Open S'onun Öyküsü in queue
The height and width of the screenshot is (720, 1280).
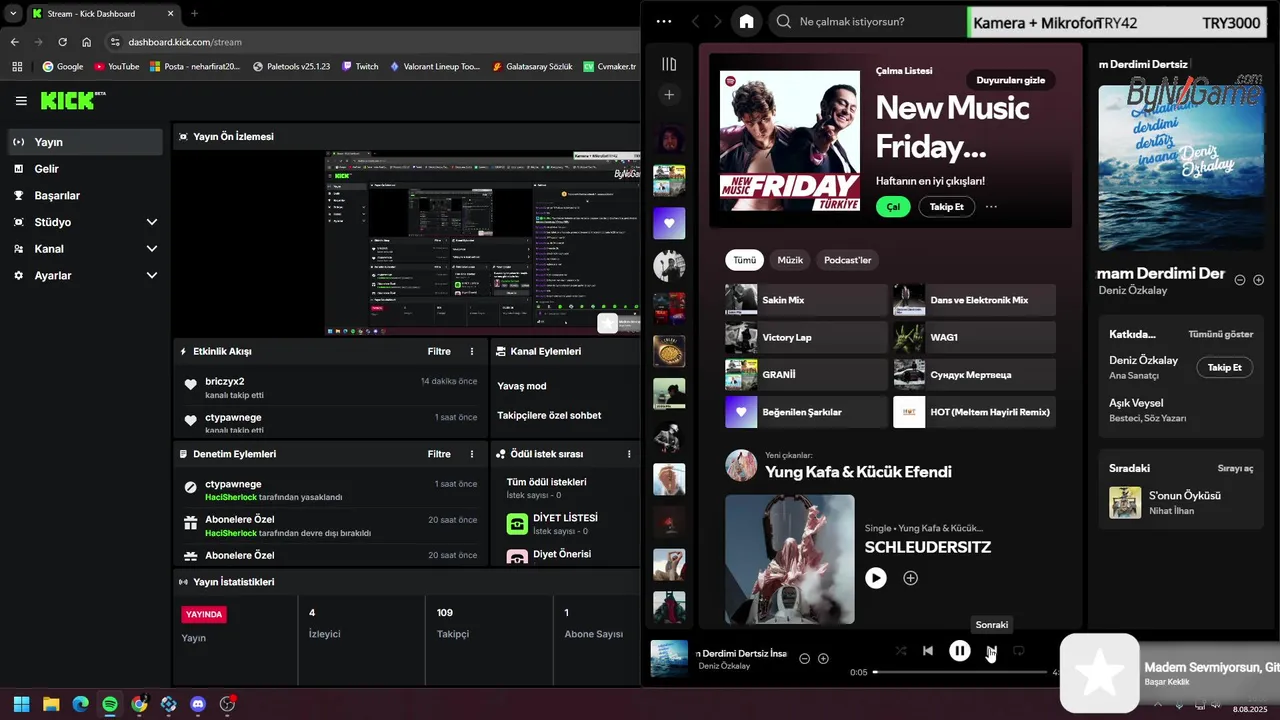[x=1181, y=502]
